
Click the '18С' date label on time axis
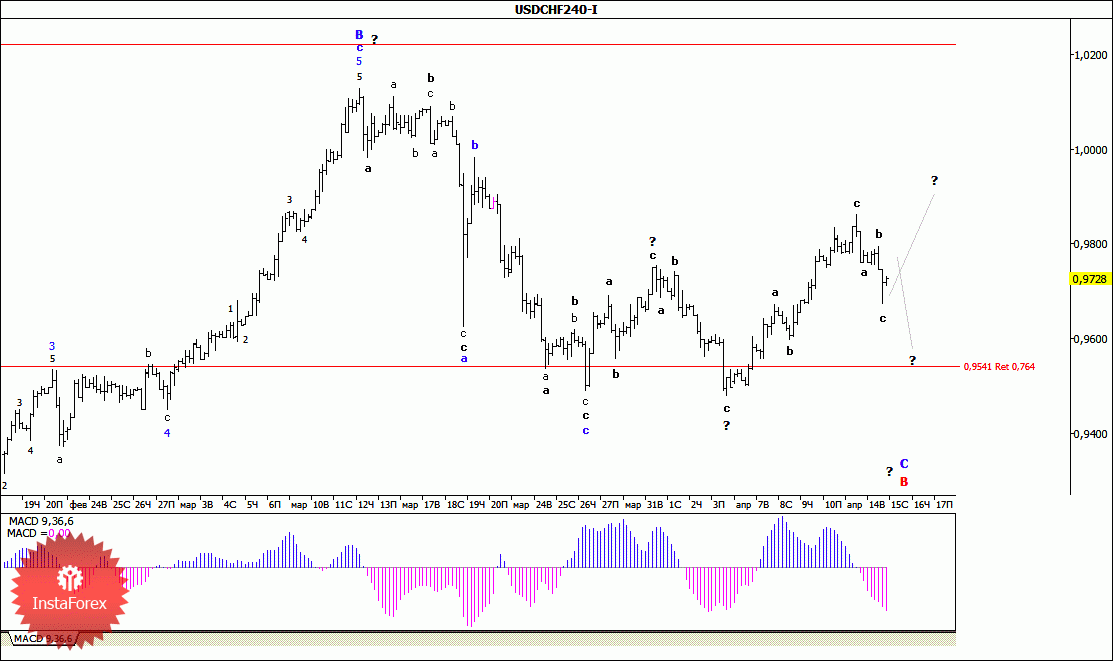click(x=455, y=505)
